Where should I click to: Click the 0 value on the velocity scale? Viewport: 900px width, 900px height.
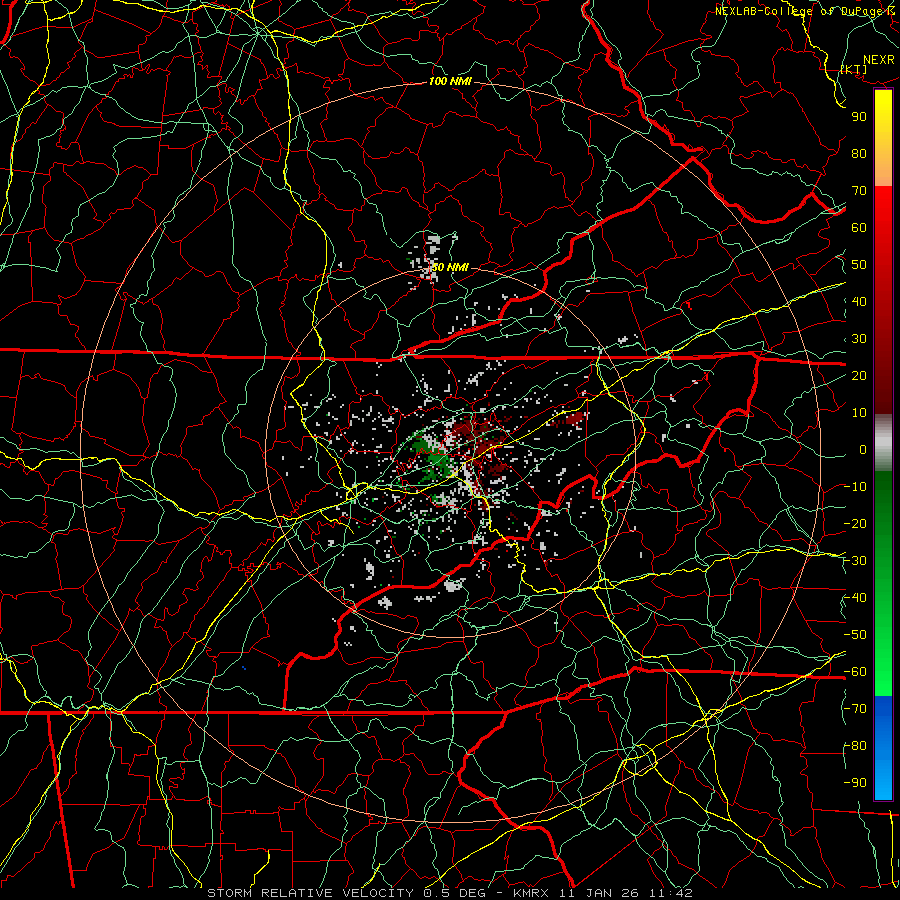coord(863,450)
